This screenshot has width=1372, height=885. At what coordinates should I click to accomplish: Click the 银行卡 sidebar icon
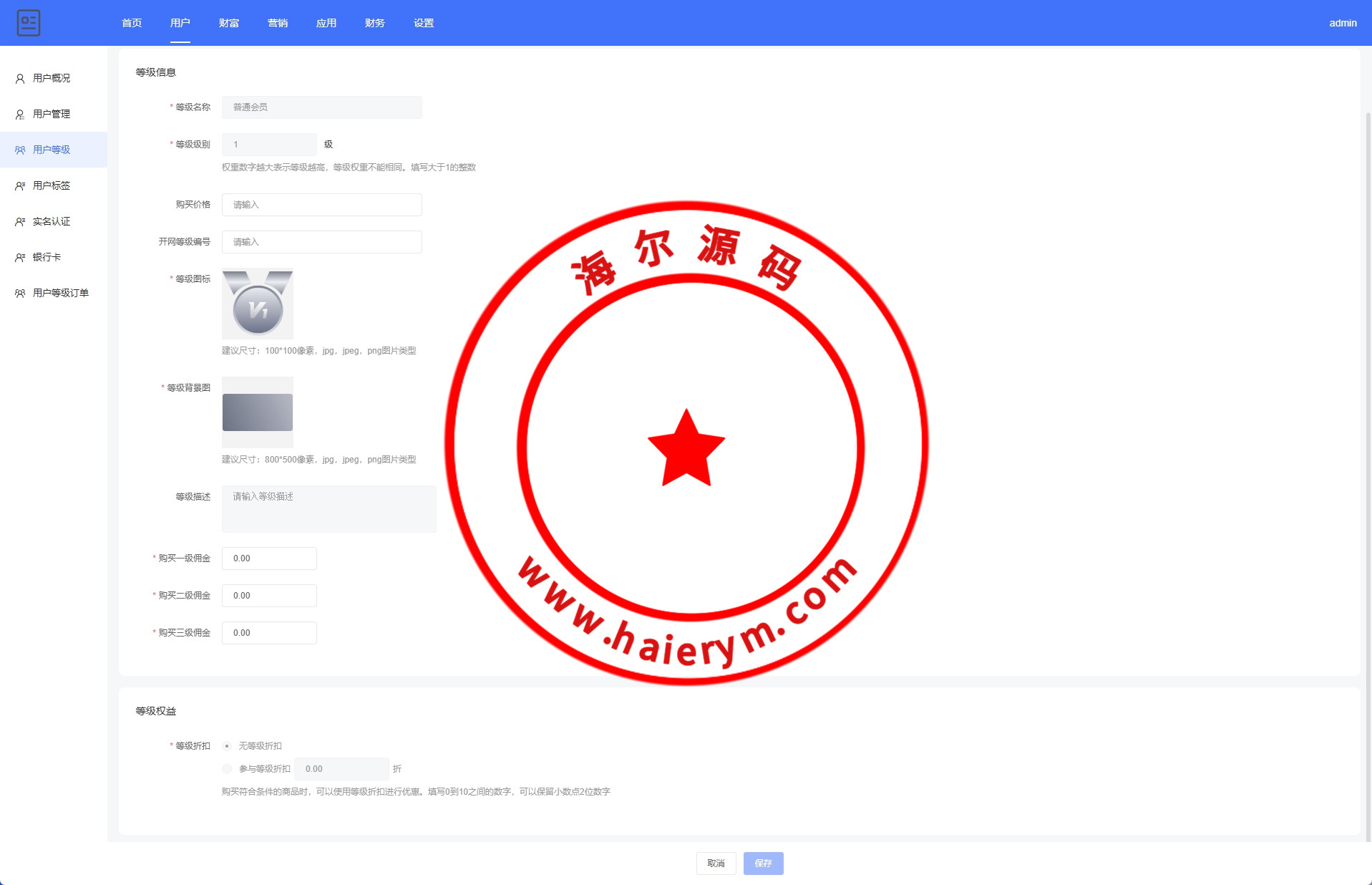[20, 258]
